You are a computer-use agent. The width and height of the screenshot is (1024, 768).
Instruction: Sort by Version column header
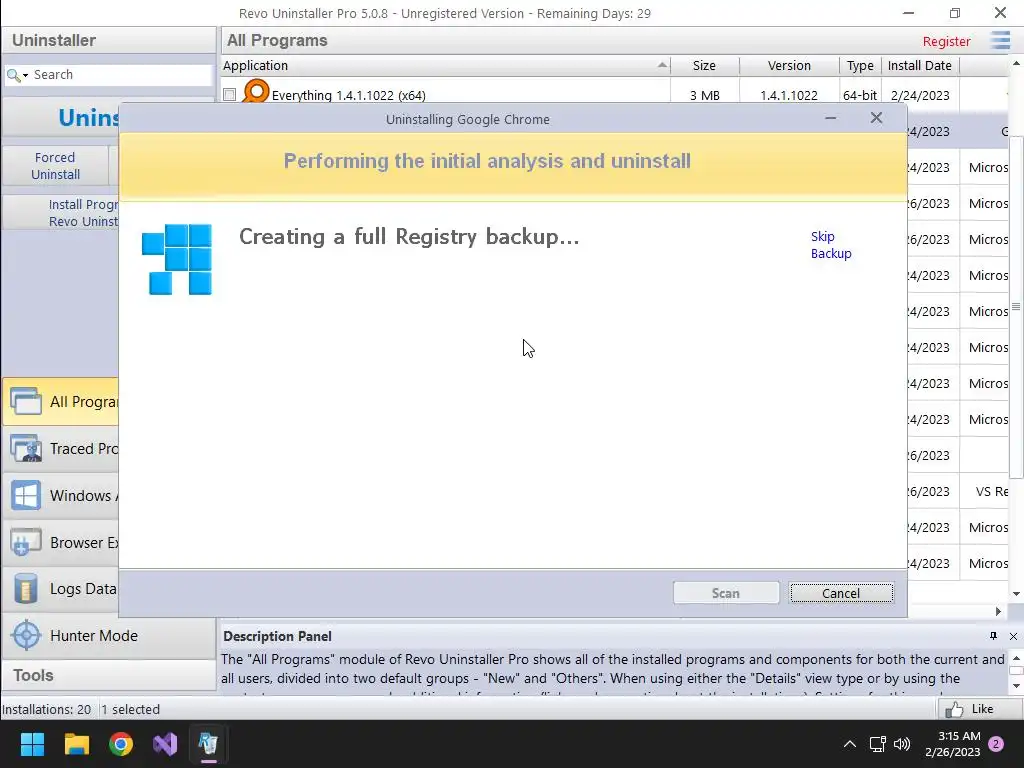coord(789,65)
